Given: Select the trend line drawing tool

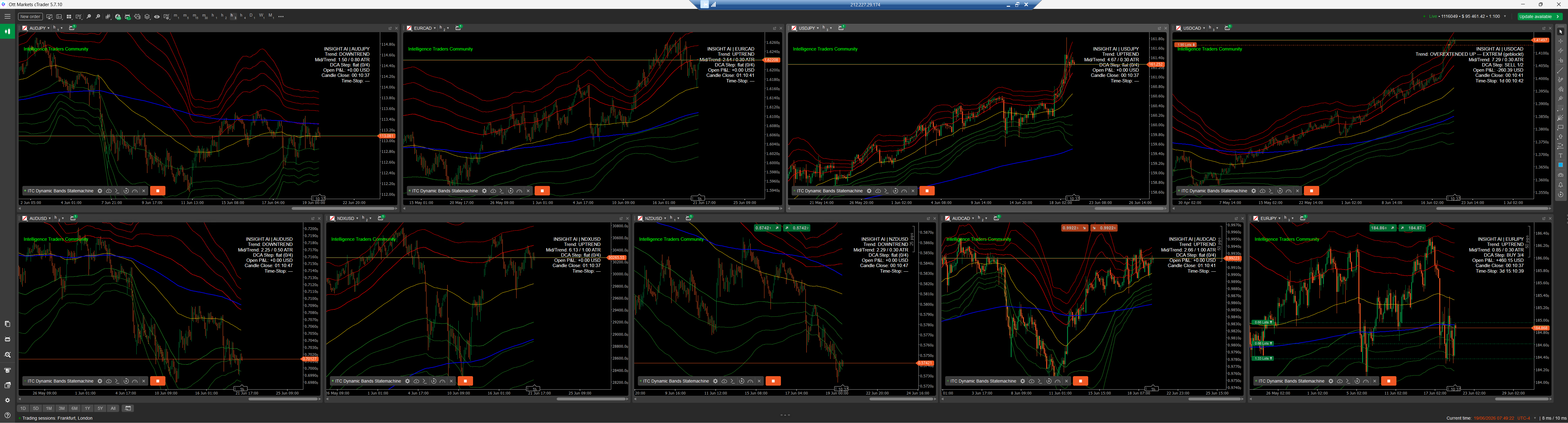Looking at the screenshot, I should coord(1561,70).
